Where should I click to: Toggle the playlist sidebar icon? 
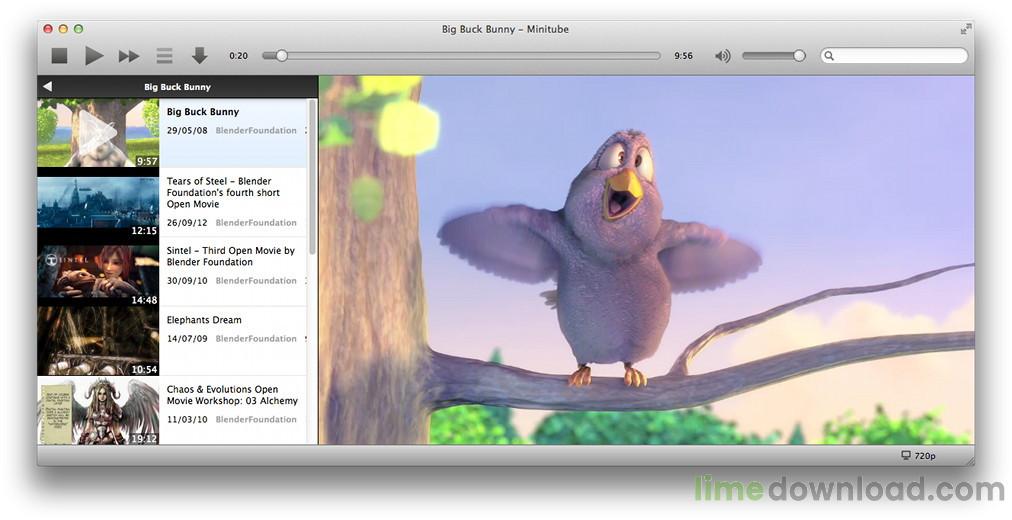(x=164, y=56)
